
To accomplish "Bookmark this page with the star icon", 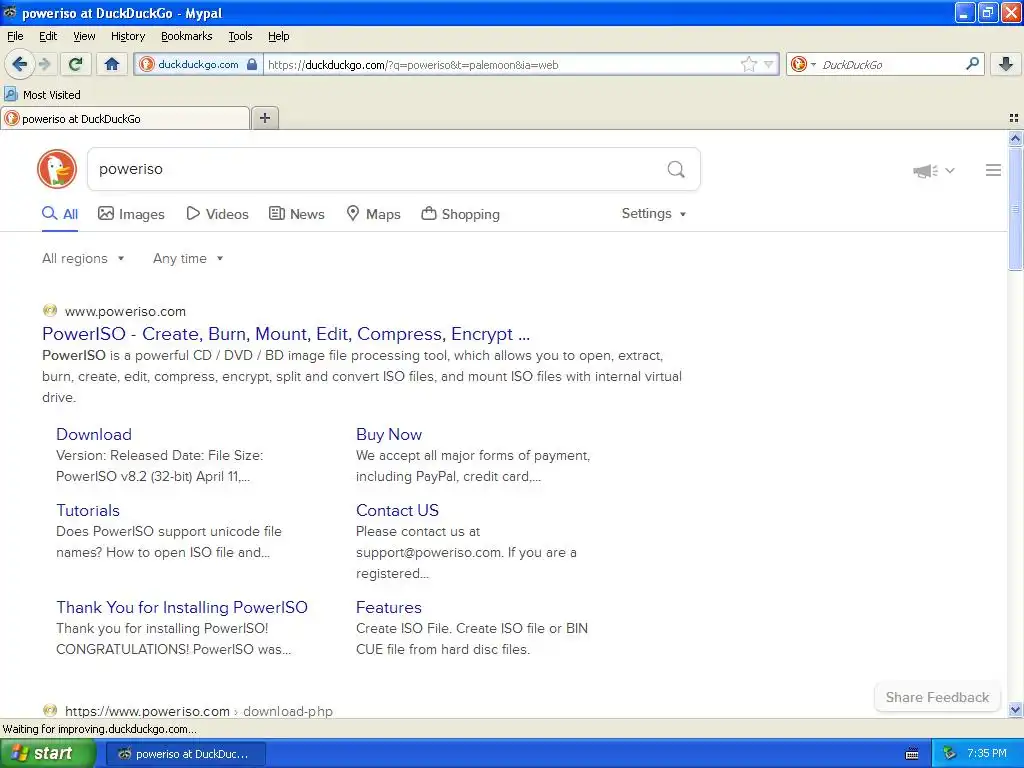I will (x=748, y=64).
